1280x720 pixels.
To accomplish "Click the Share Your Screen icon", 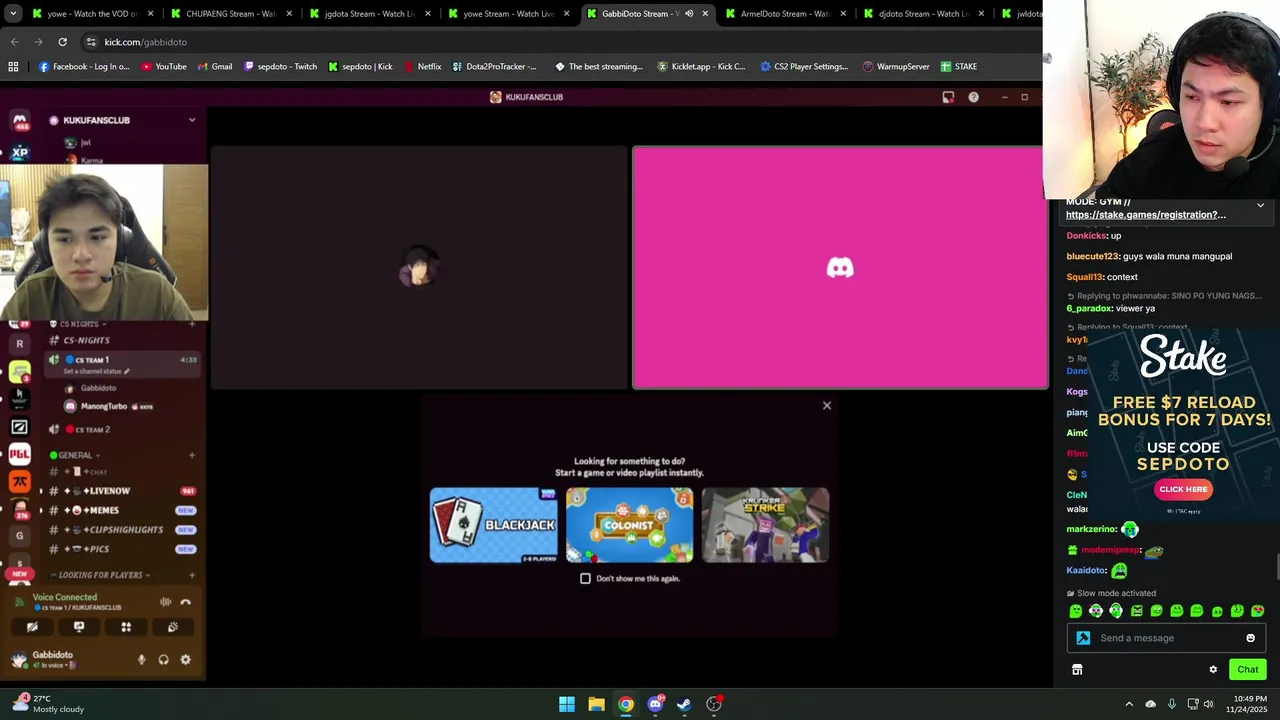I will pos(79,627).
